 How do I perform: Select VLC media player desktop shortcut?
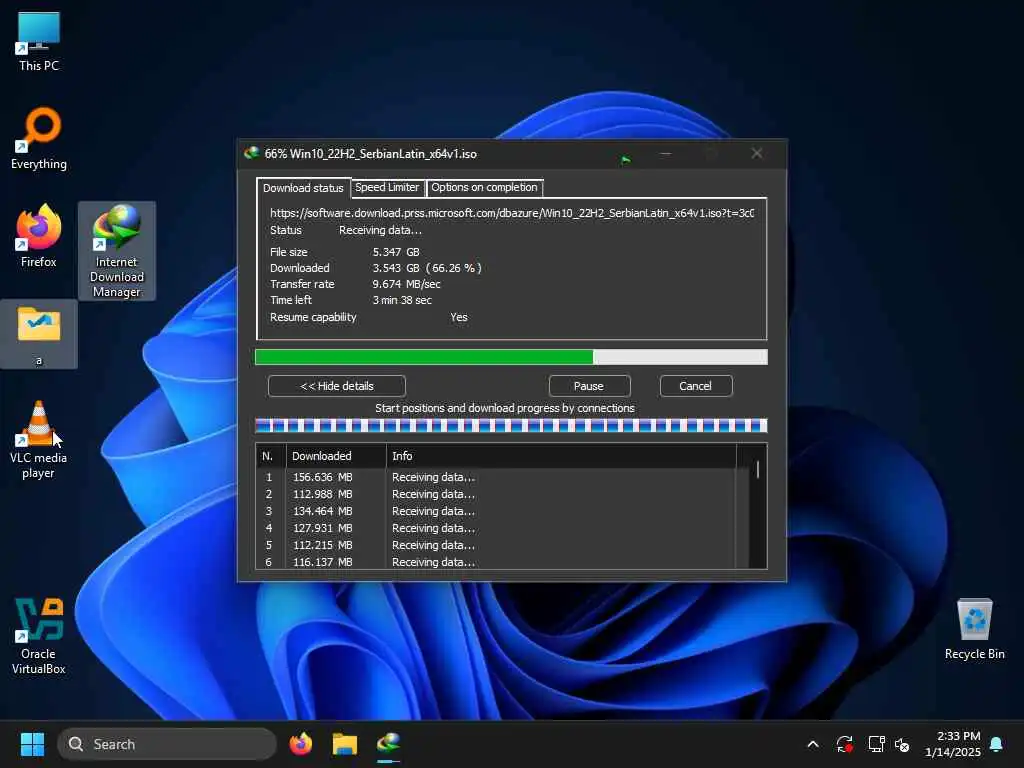39,439
